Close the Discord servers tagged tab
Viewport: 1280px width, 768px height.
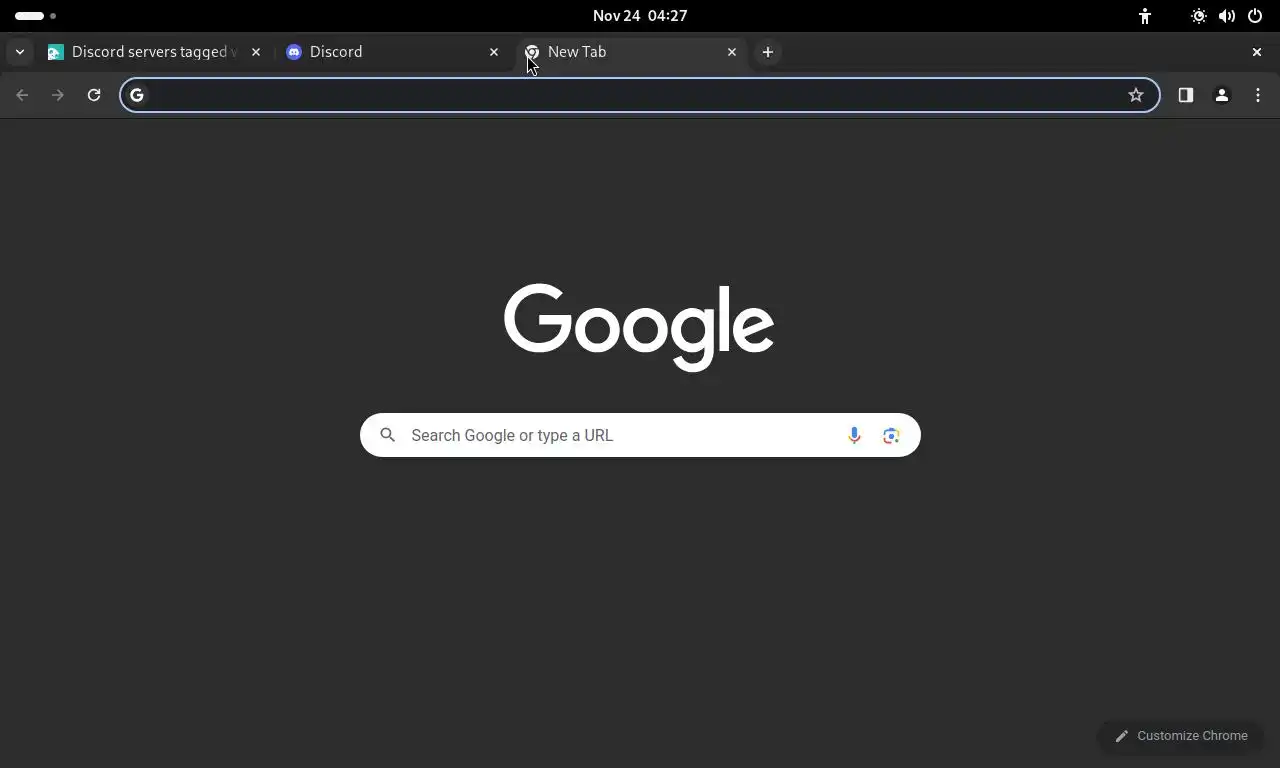[256, 52]
